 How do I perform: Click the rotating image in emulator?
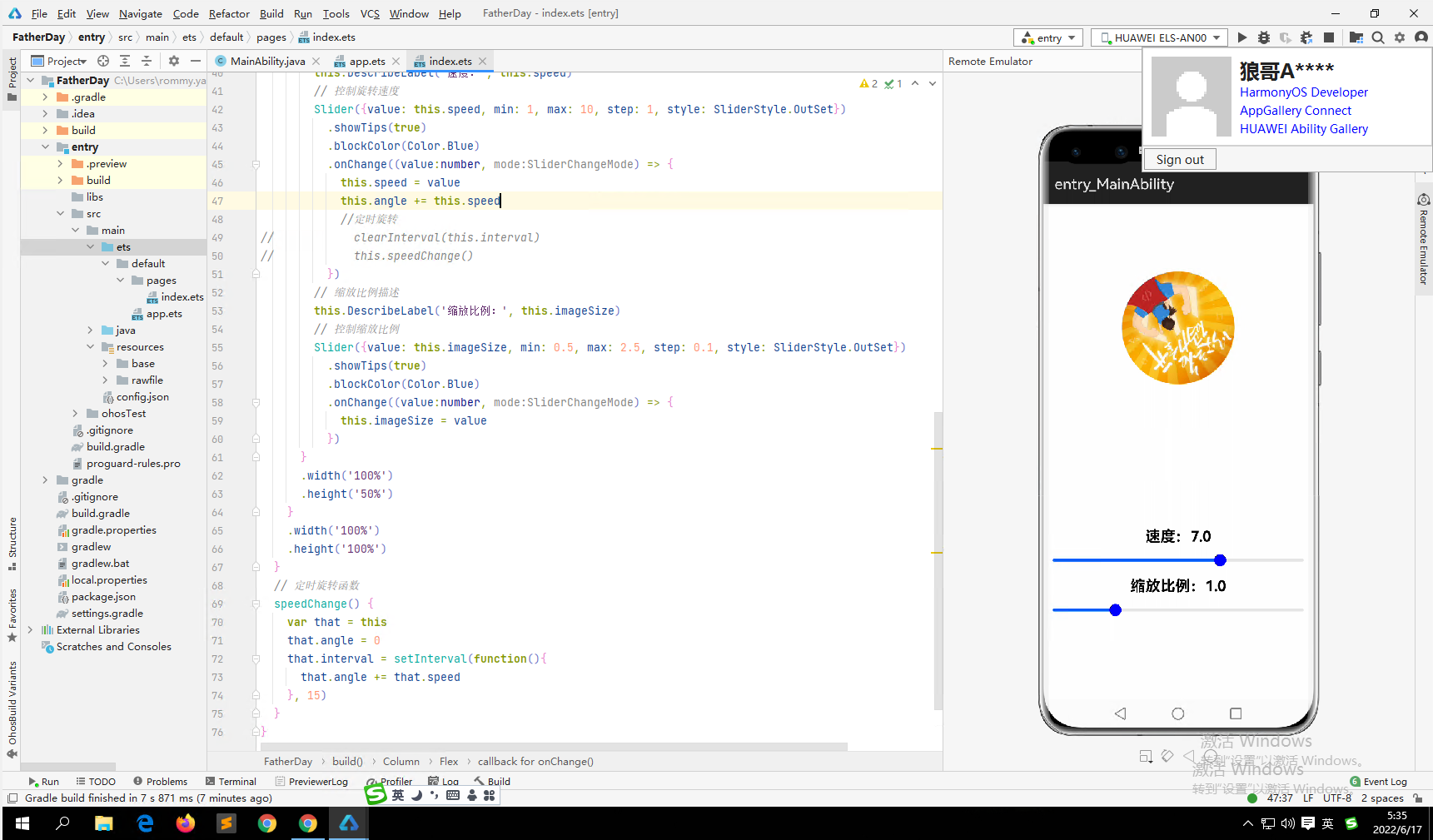(1177, 327)
